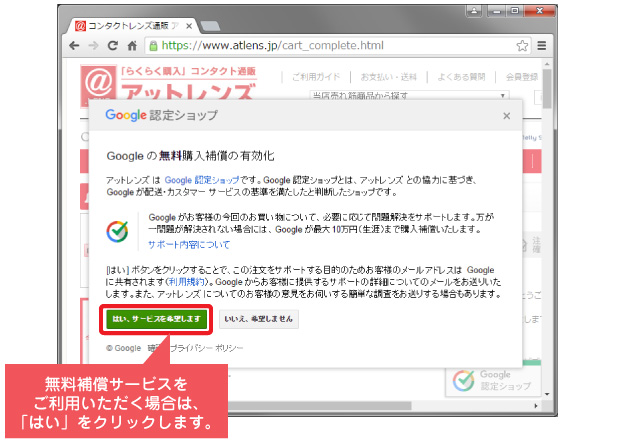618x443 pixels.
Task: Reload the page with refresh icon
Action: click(113, 46)
